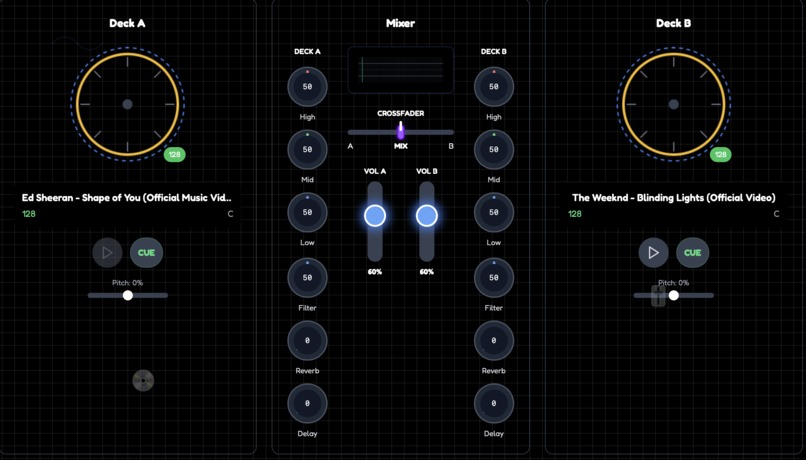Click the Ed Sheeran track title
Viewport: 806px width, 460px height.
[126, 198]
